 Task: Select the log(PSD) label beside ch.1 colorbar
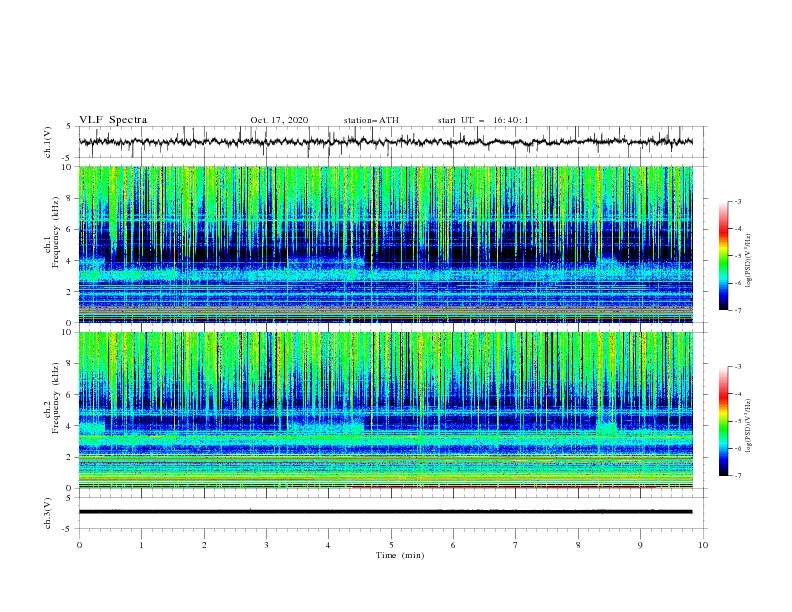(748, 261)
